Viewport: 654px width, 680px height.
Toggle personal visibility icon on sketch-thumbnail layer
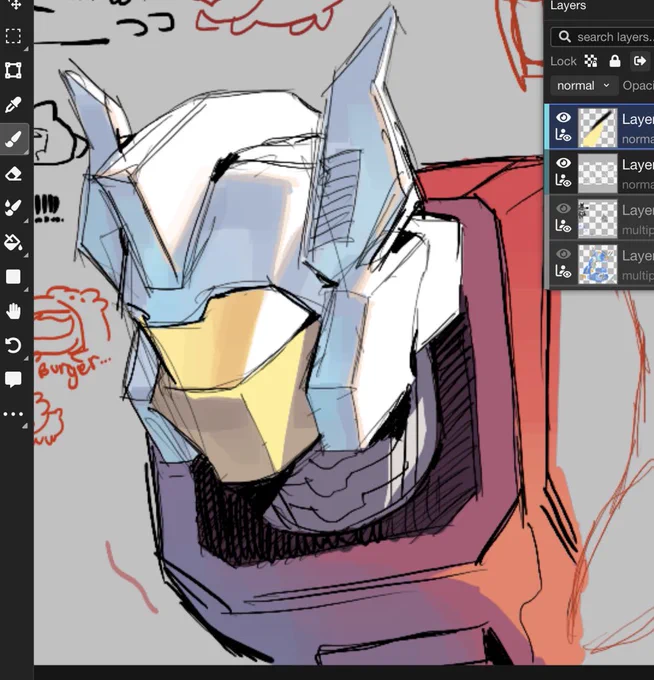point(563,226)
